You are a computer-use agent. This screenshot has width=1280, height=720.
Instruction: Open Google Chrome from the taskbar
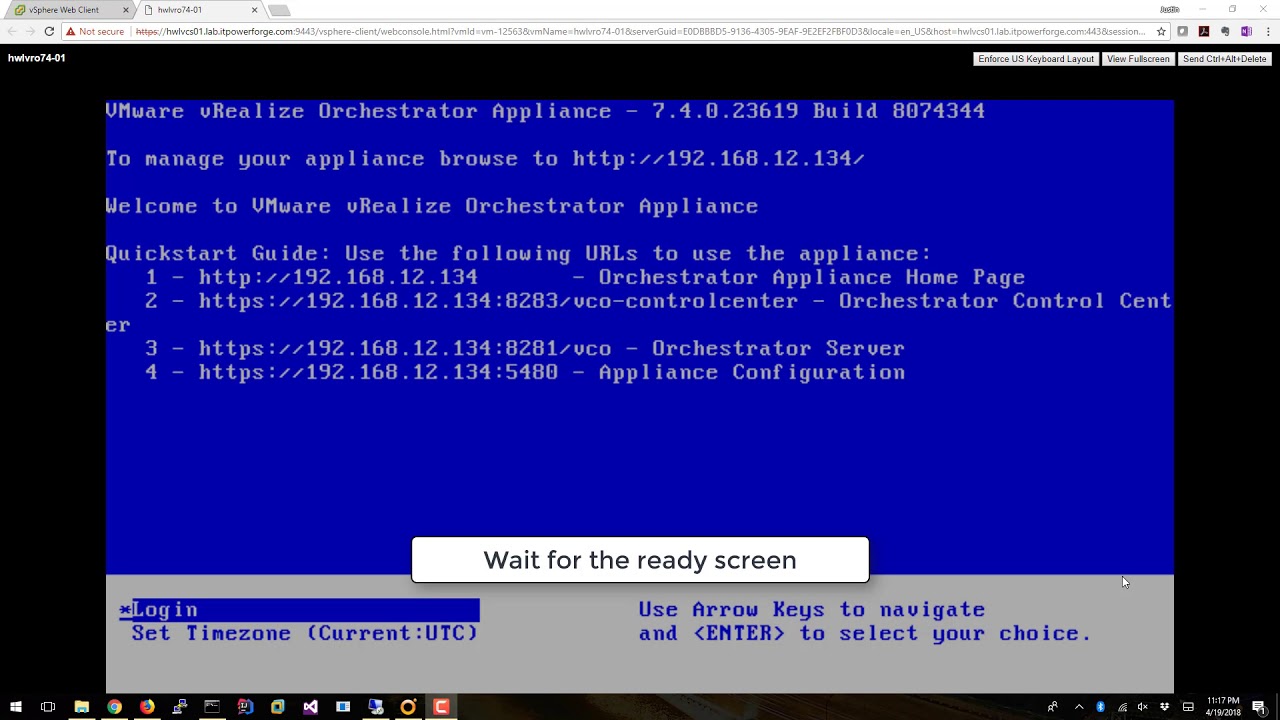pos(114,707)
